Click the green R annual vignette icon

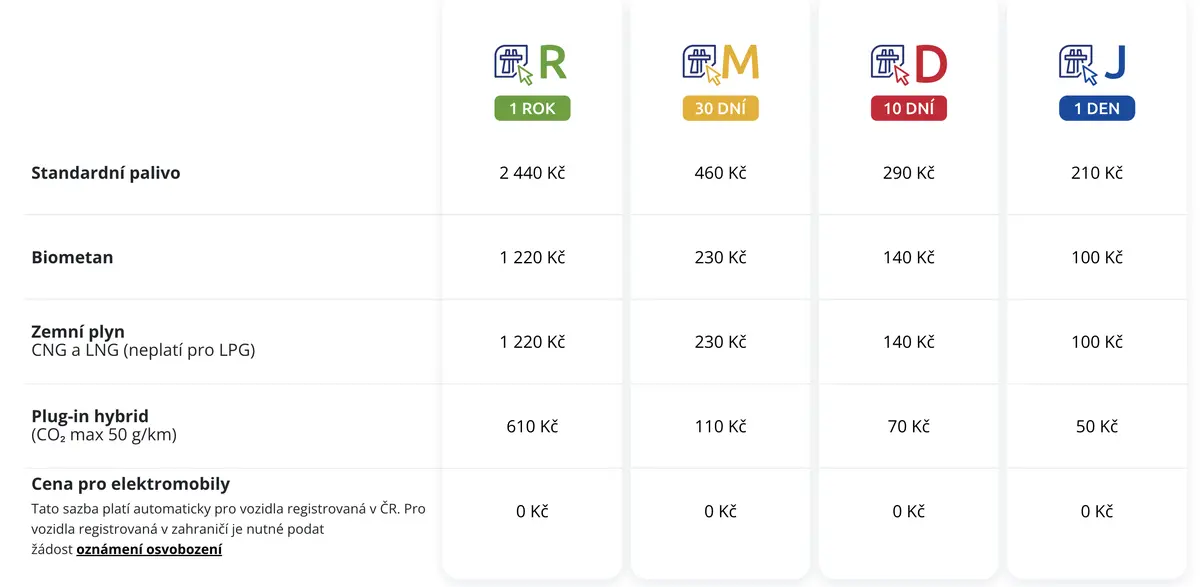click(x=531, y=64)
